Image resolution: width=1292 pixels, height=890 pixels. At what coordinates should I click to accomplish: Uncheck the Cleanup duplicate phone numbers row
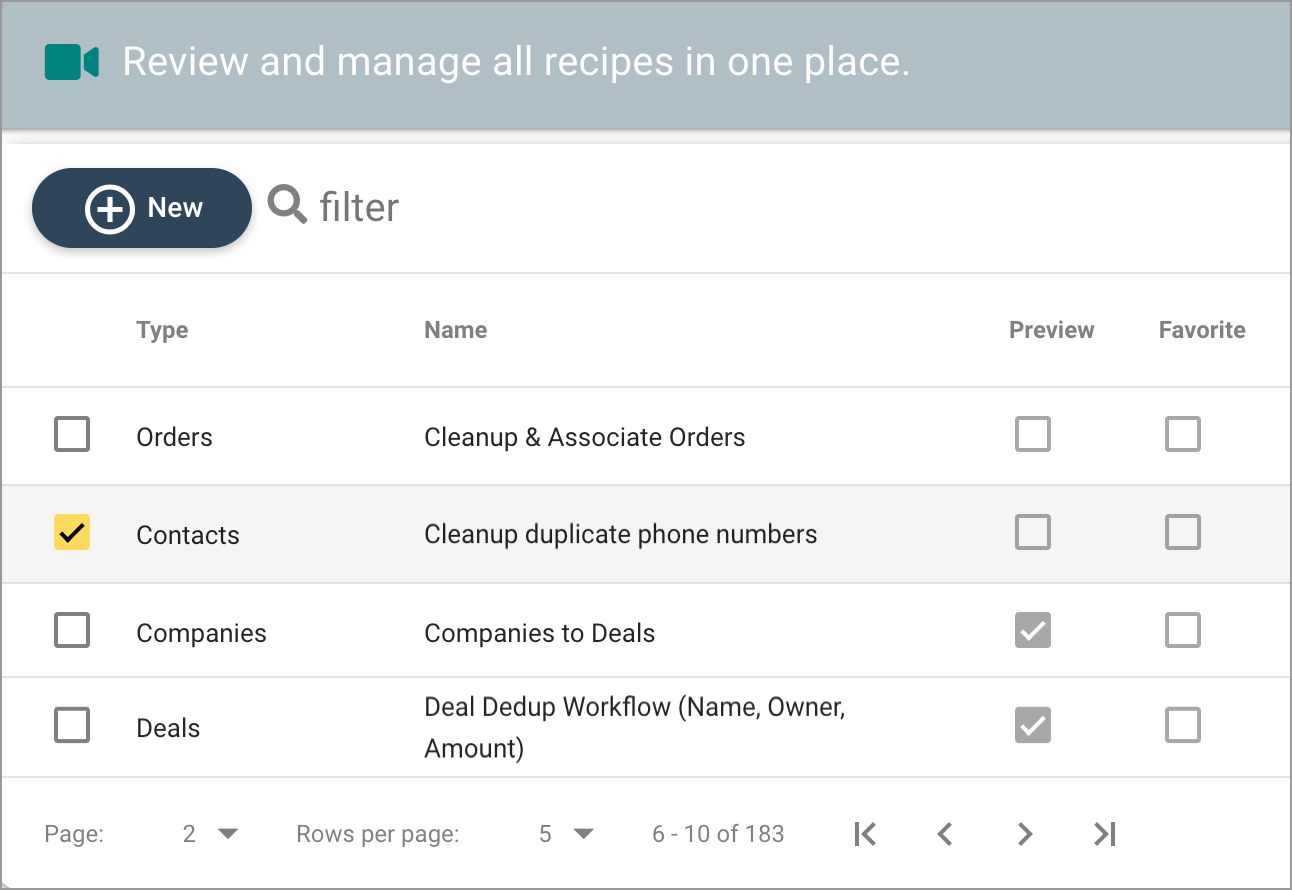pos(71,533)
